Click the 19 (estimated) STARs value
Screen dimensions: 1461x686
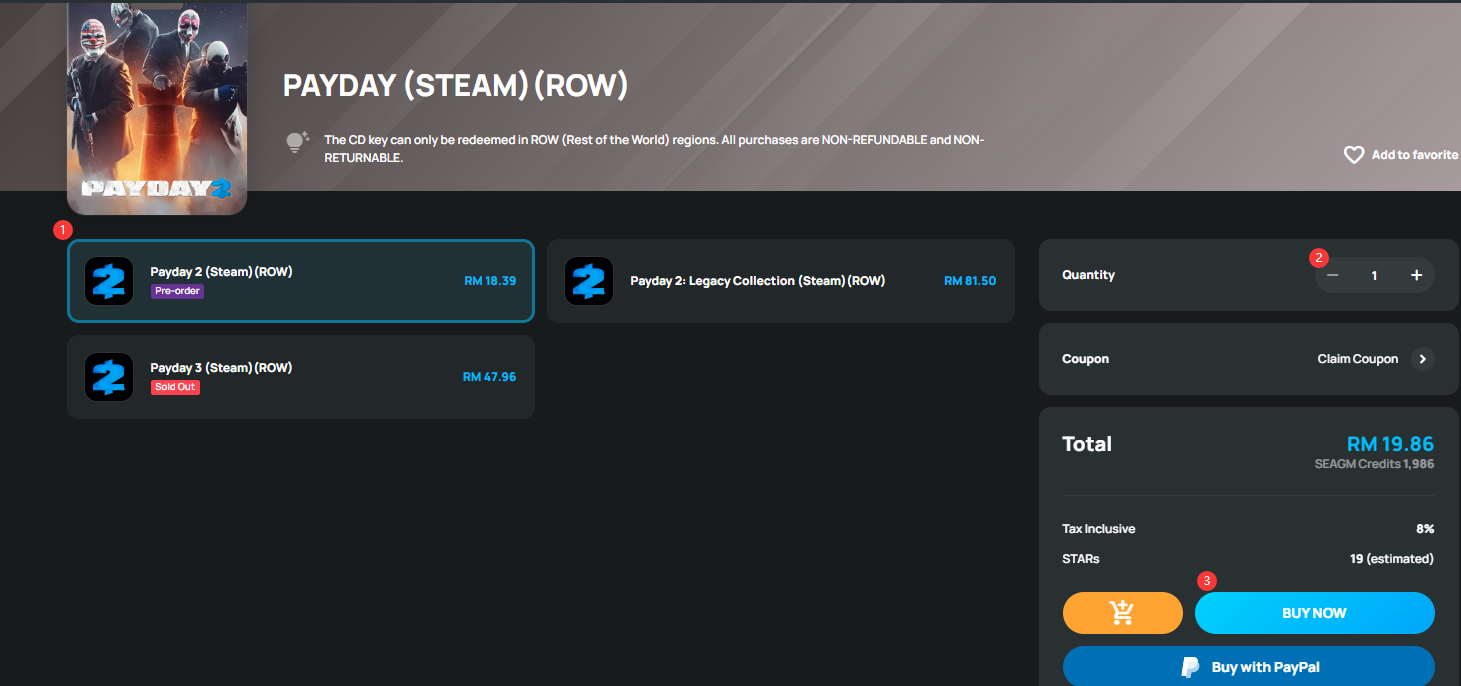[1392, 559]
